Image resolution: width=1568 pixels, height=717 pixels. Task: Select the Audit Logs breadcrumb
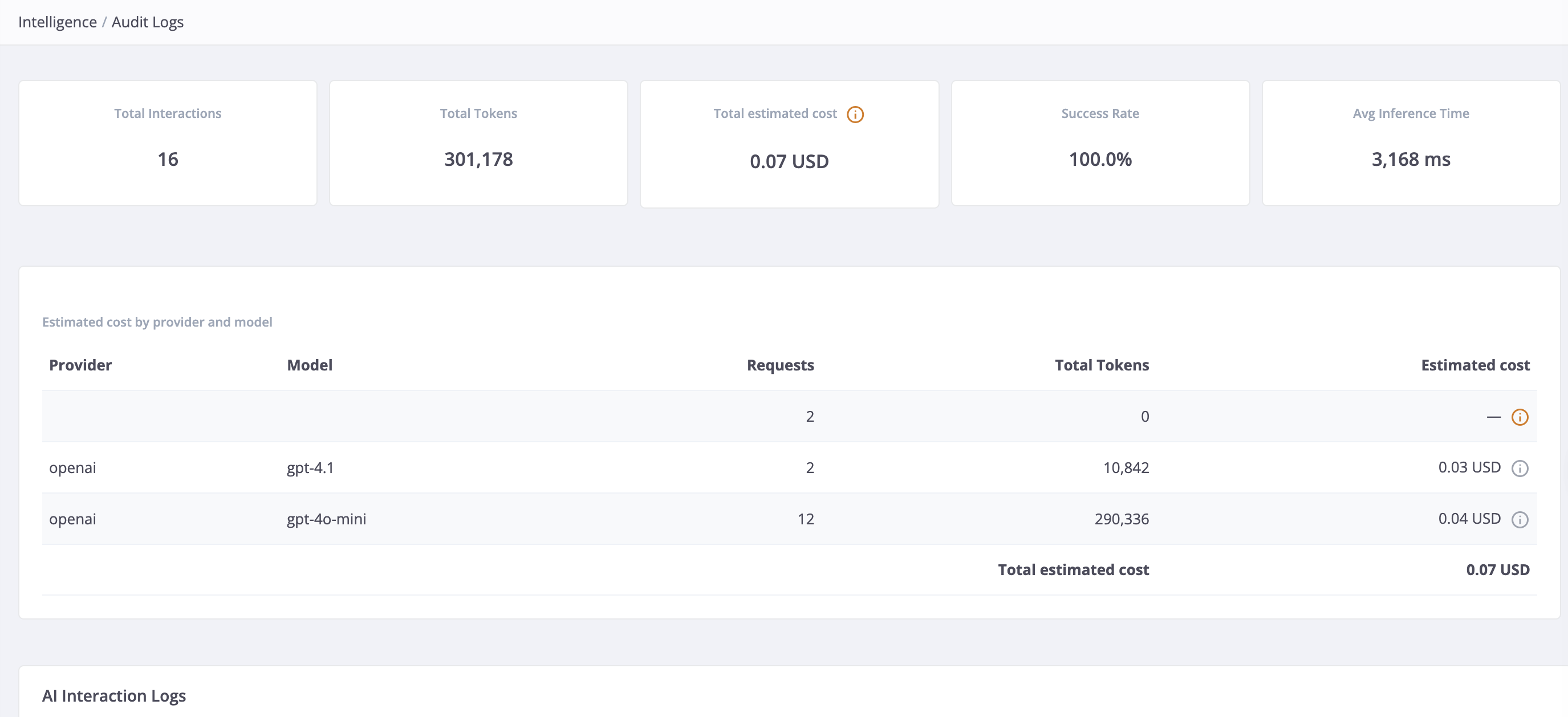click(147, 22)
